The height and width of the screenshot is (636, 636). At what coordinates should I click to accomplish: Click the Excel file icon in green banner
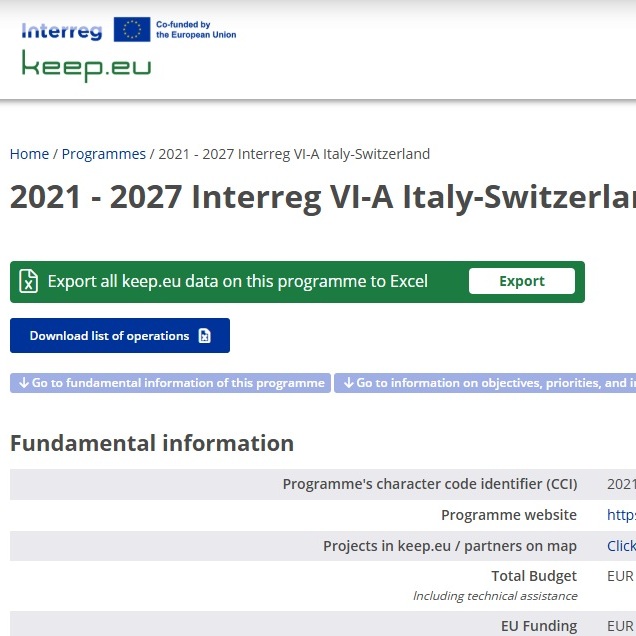tap(29, 281)
